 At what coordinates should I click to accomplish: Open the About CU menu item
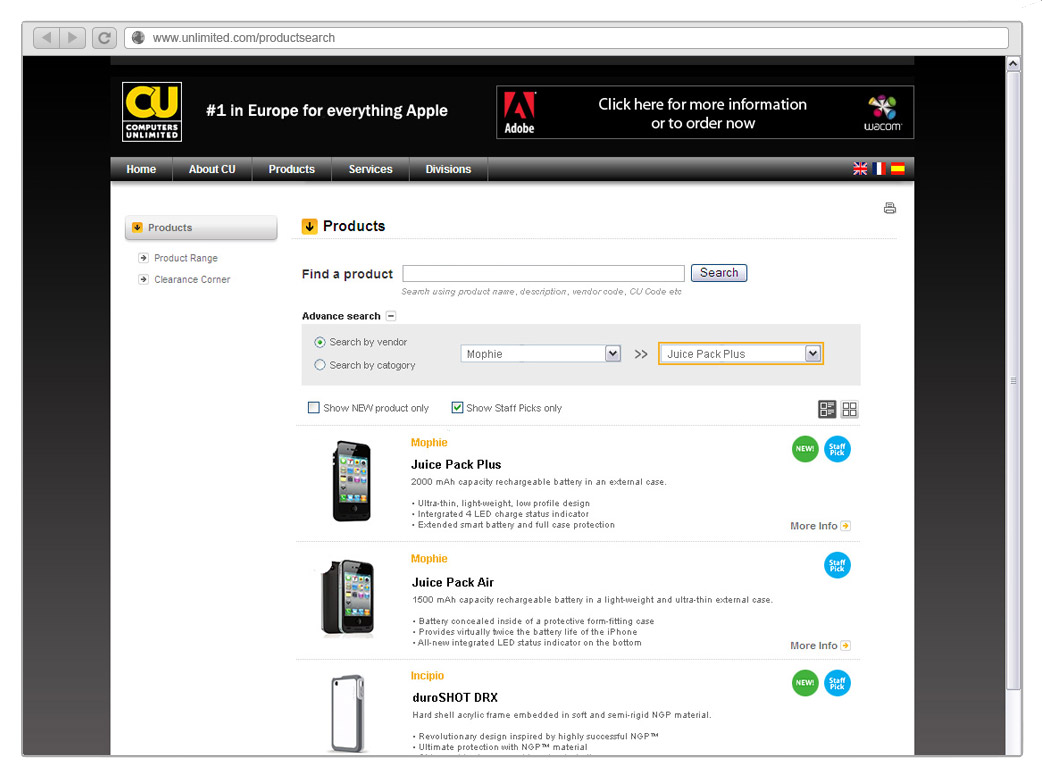tap(212, 169)
